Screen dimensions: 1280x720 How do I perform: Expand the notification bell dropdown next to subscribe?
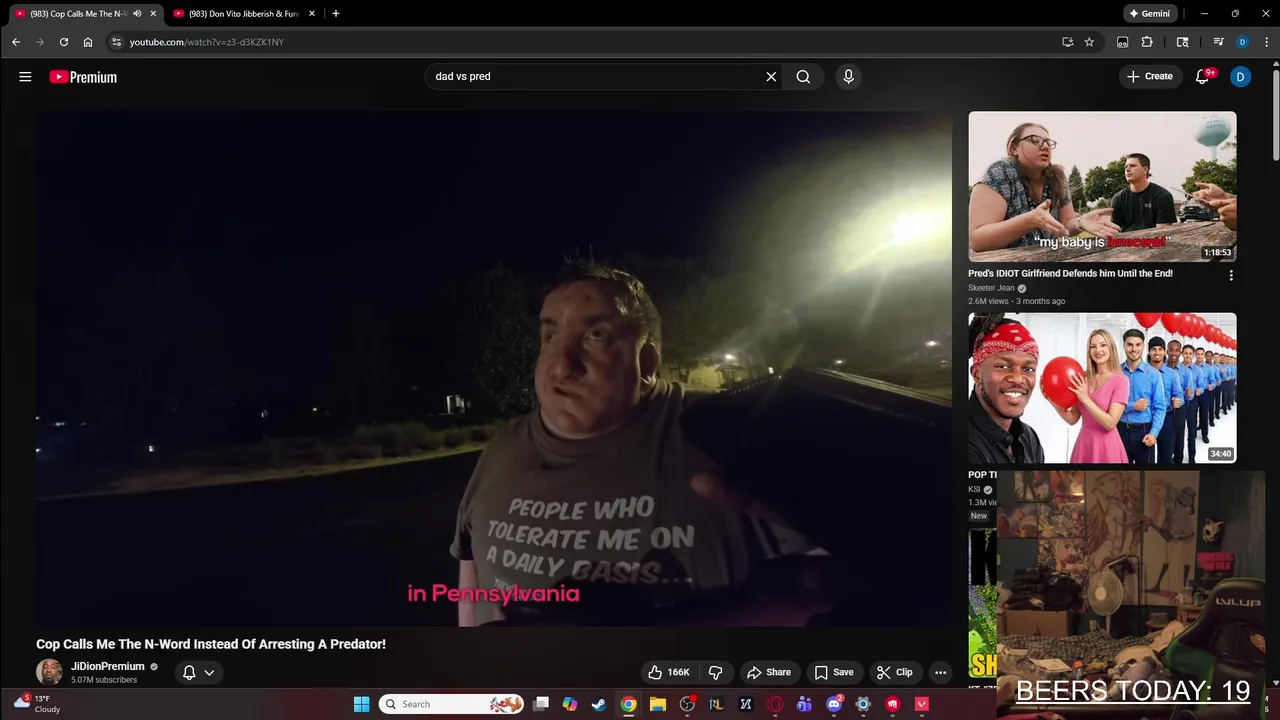click(x=198, y=672)
